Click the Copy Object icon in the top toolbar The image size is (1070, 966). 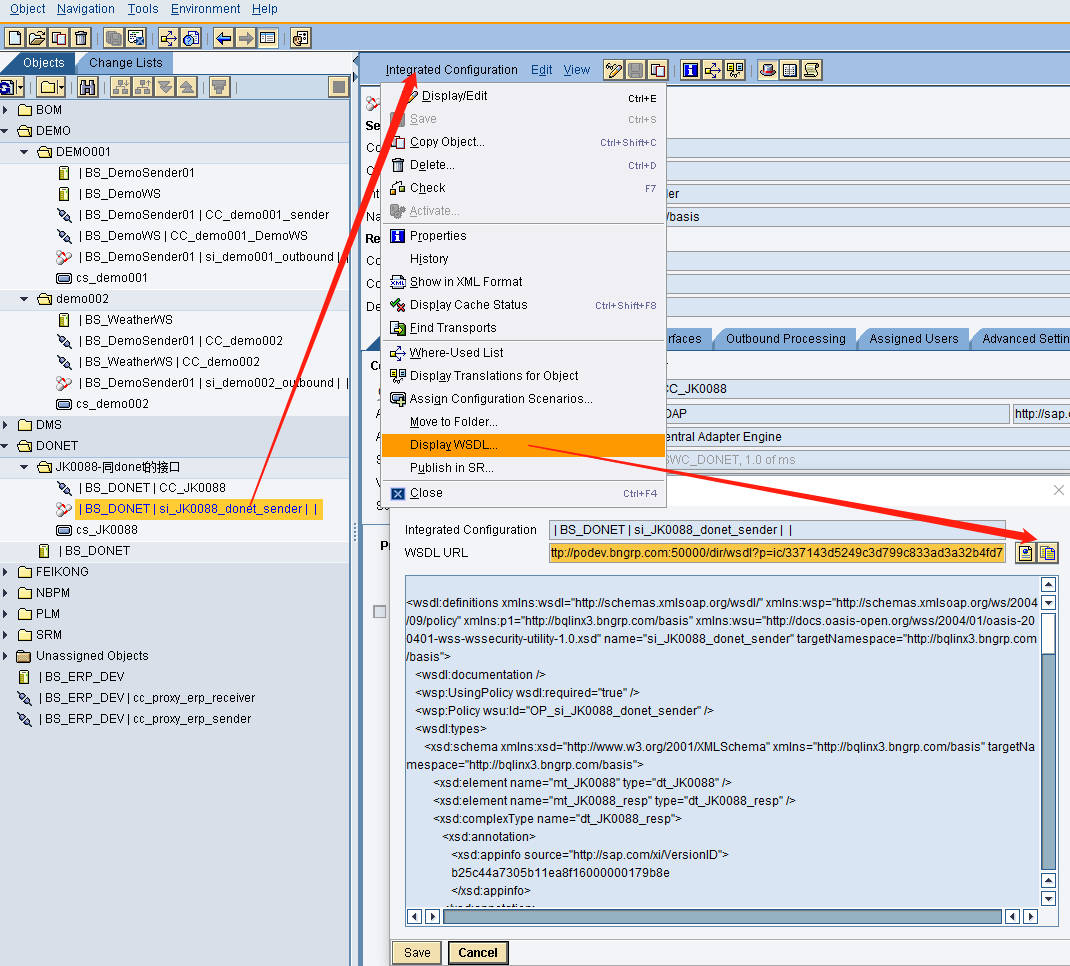(x=57, y=37)
